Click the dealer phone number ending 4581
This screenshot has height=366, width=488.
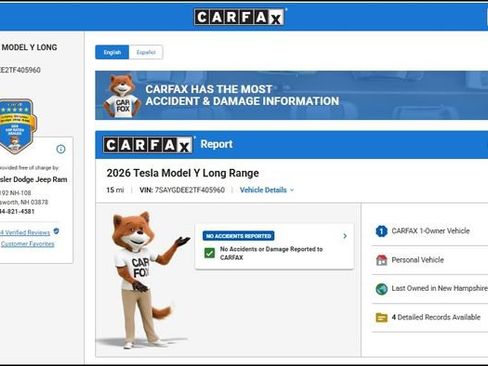coord(17,211)
